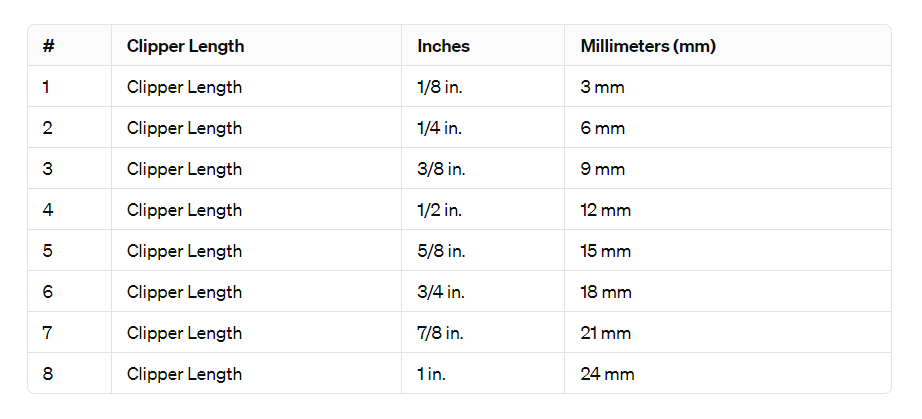Screen dimensions: 922x419
Task: Click the 1/4 in. cell
Action: click(441, 128)
